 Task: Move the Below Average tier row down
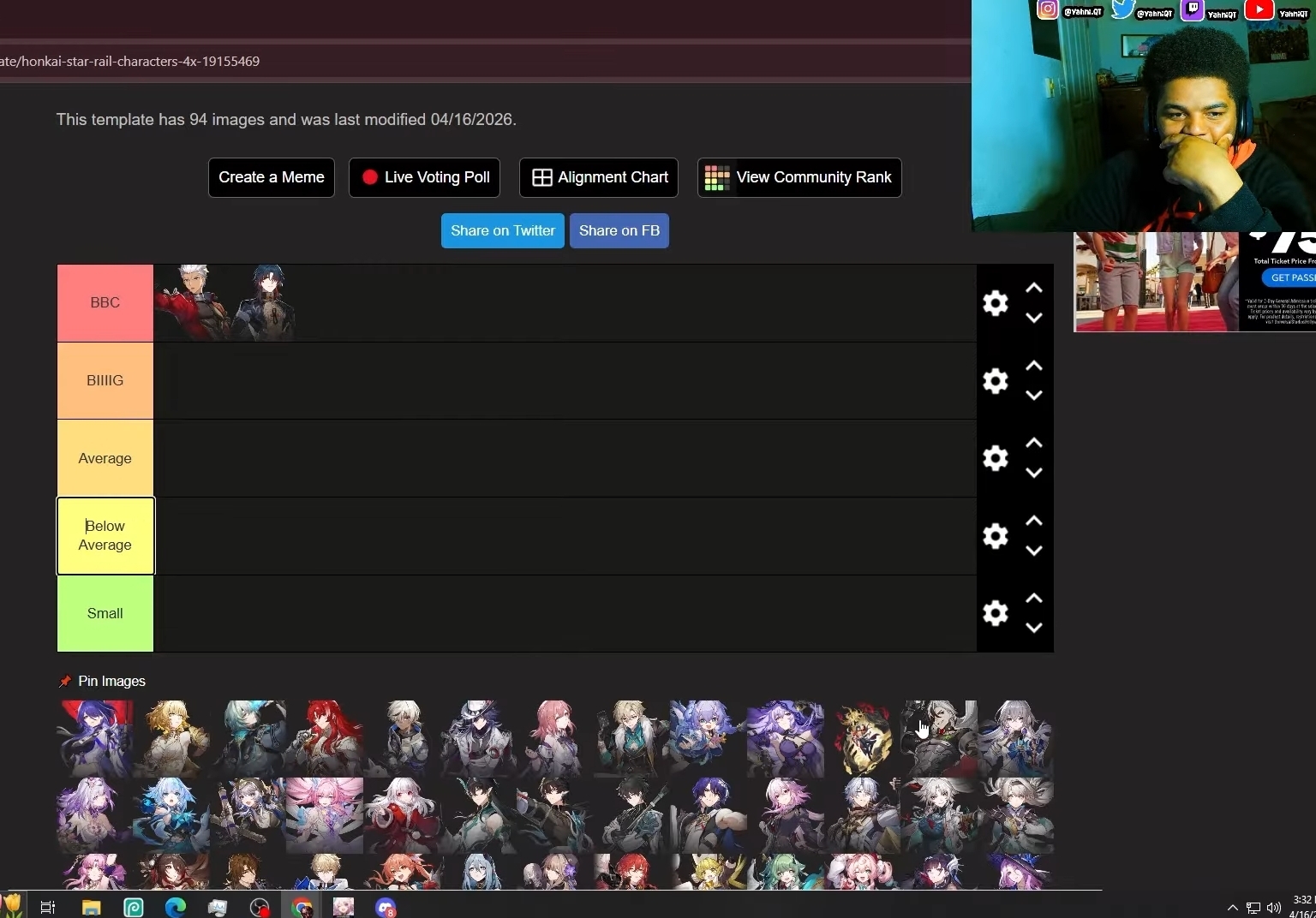[x=1034, y=551]
